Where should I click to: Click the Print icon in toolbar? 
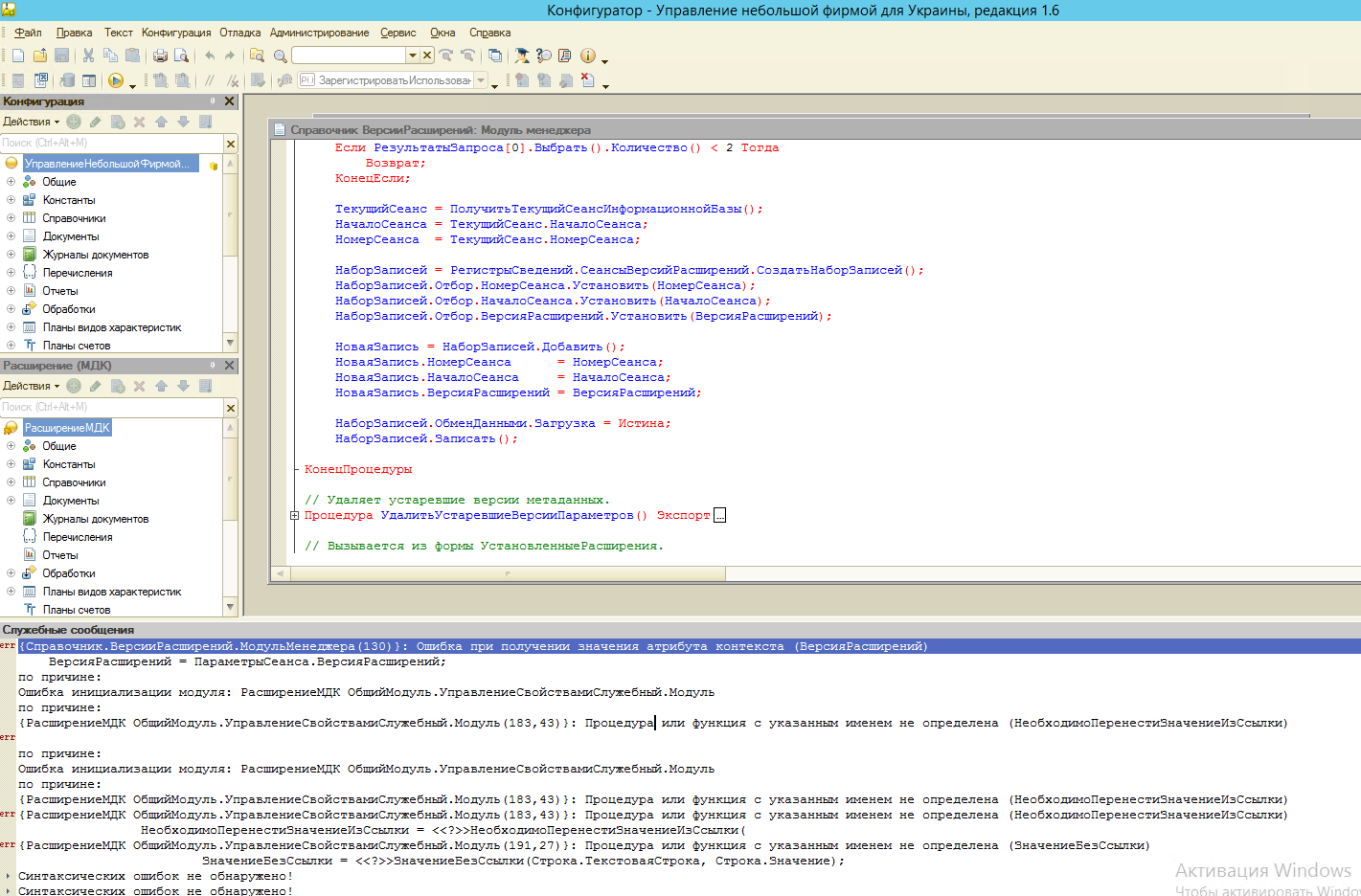click(160, 56)
